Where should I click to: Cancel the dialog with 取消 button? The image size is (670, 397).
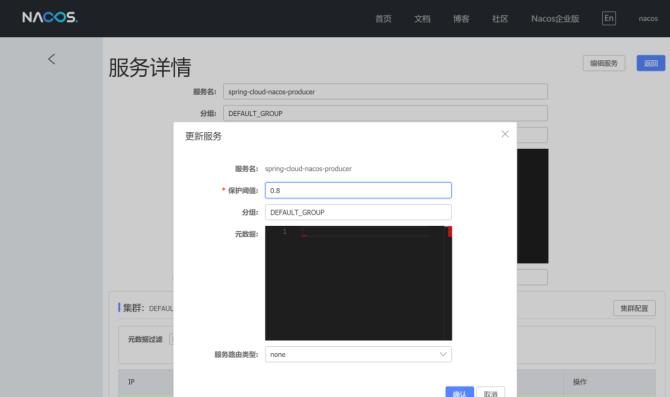pos(491,393)
